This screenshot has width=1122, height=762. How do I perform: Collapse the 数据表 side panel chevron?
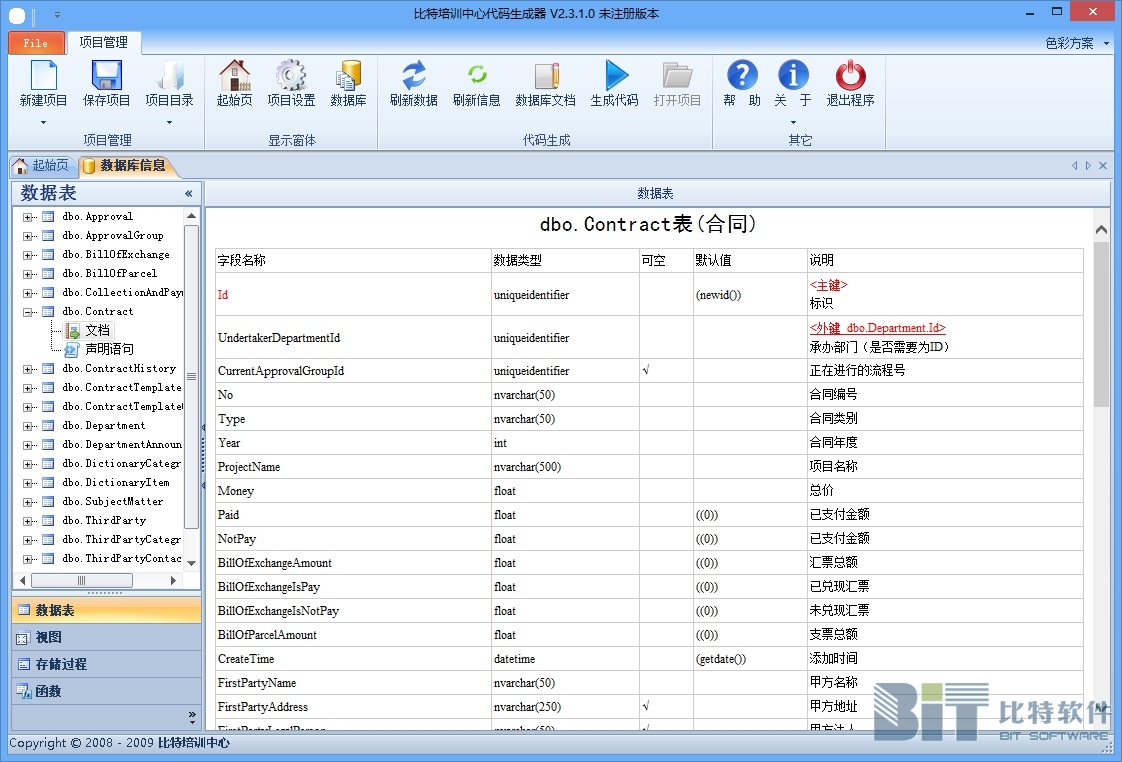point(188,194)
